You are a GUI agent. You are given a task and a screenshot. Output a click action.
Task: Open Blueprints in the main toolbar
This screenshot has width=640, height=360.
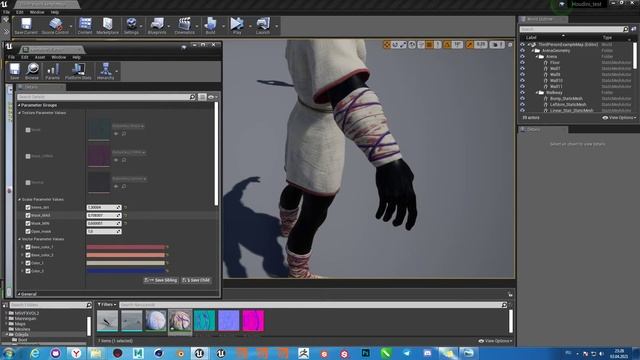click(x=157, y=26)
